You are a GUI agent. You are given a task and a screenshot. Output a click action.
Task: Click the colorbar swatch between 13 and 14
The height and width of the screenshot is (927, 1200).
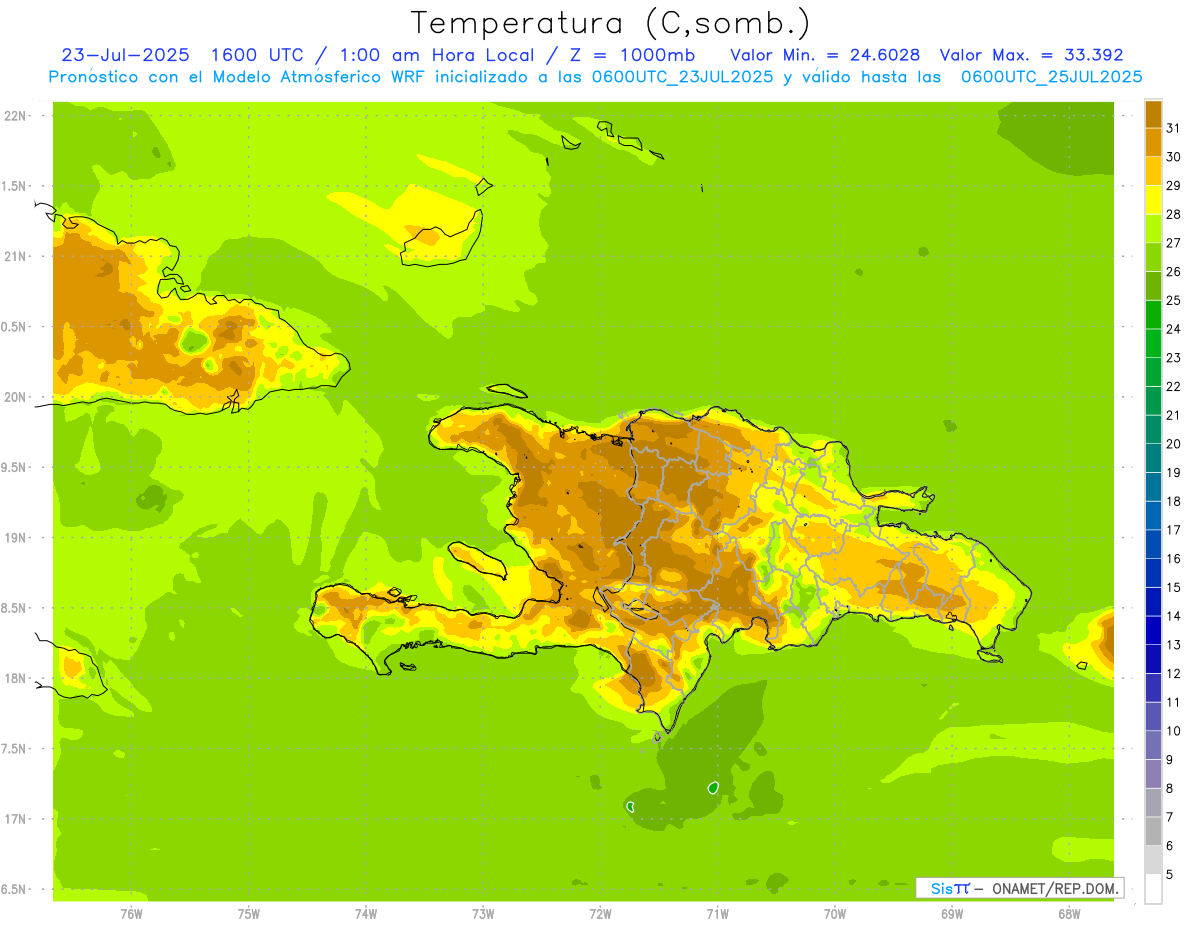(1153, 631)
